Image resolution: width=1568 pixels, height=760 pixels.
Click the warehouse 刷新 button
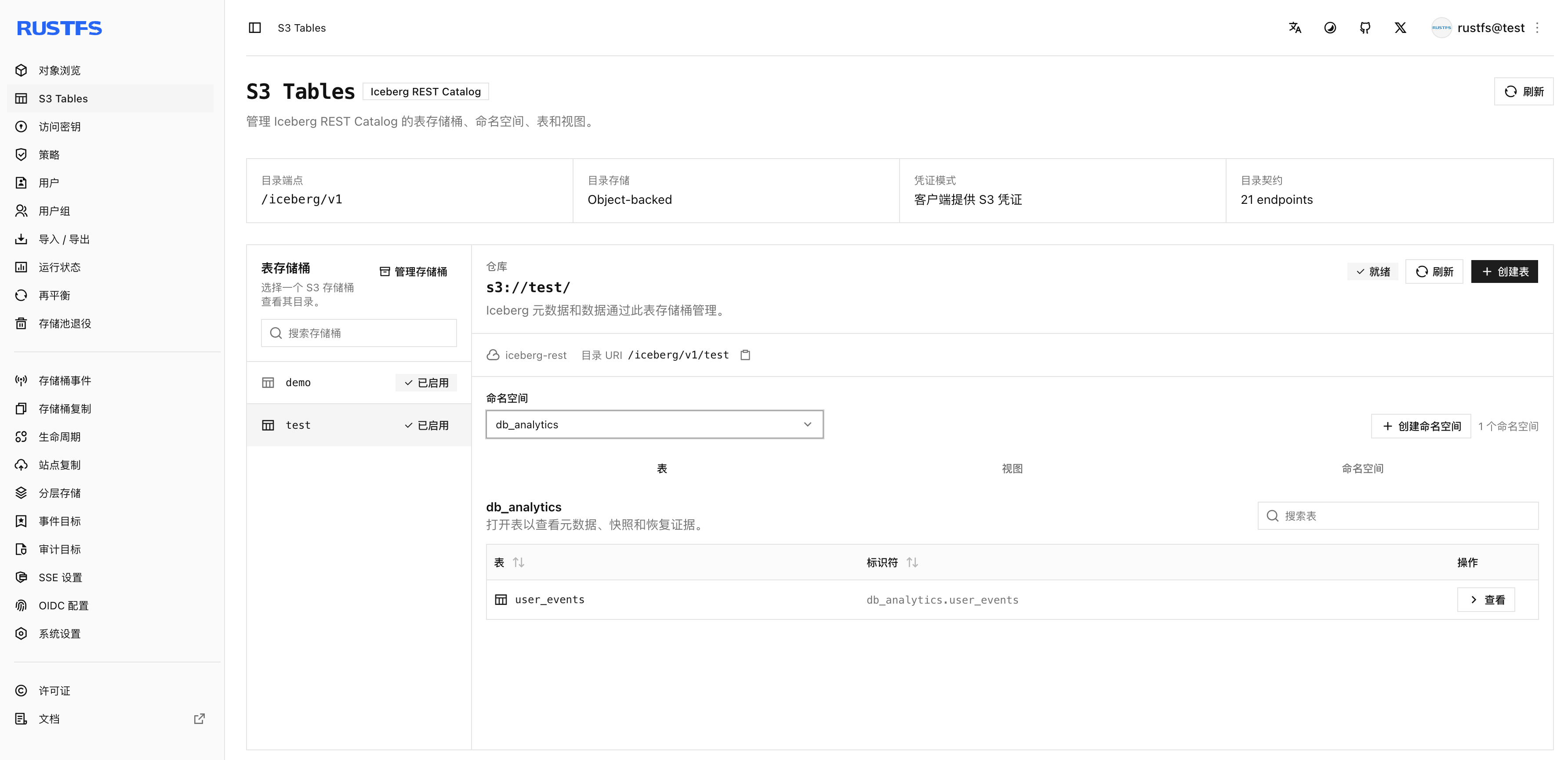pos(1434,271)
